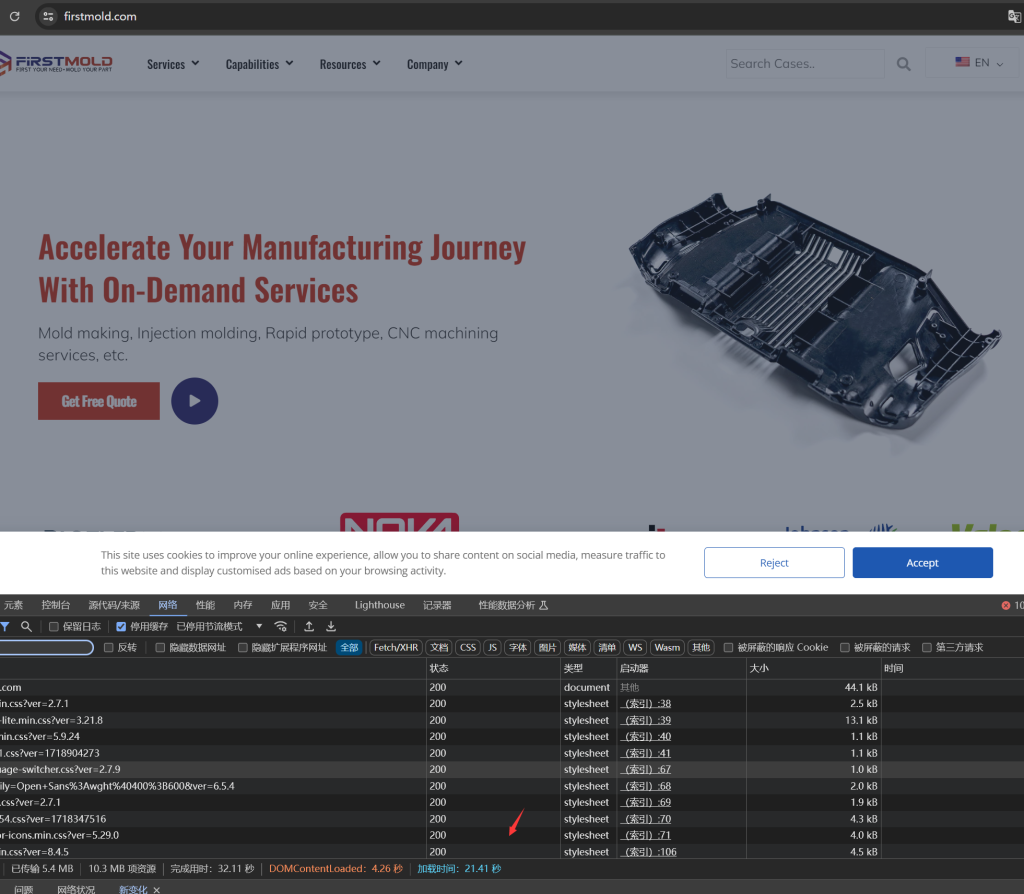Click the browser reload icon

pos(16,16)
